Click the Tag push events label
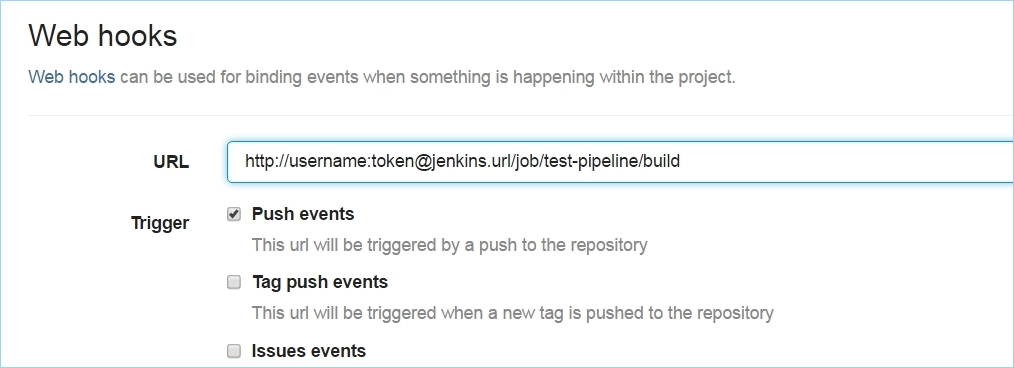This screenshot has width=1014, height=368. [x=320, y=282]
